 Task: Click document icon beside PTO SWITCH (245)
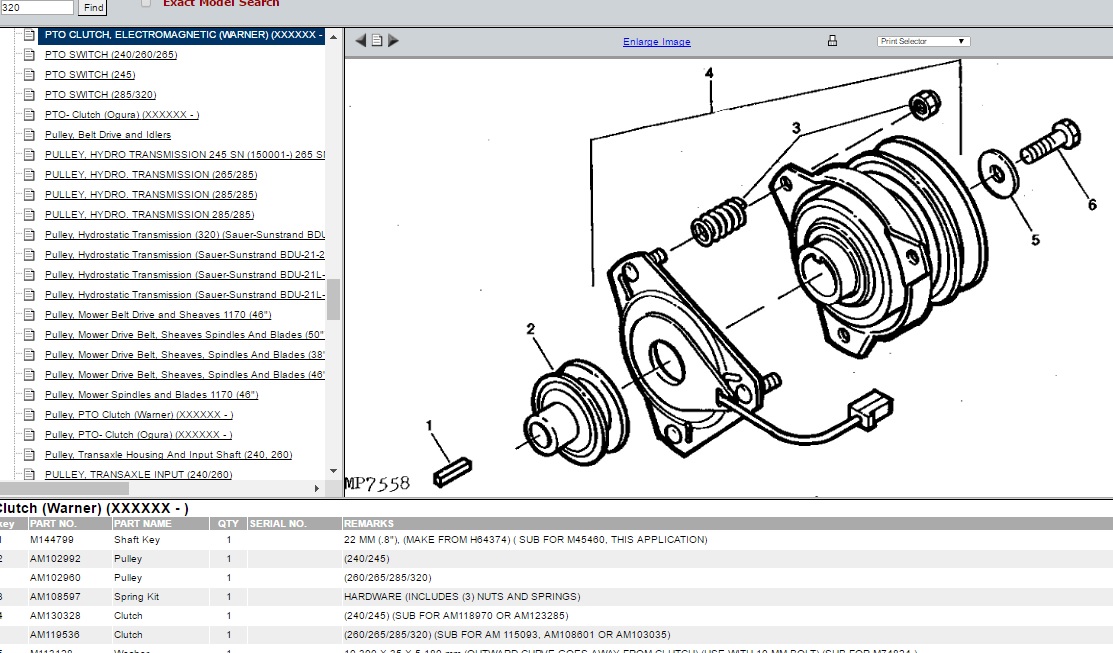pyautogui.click(x=29, y=75)
